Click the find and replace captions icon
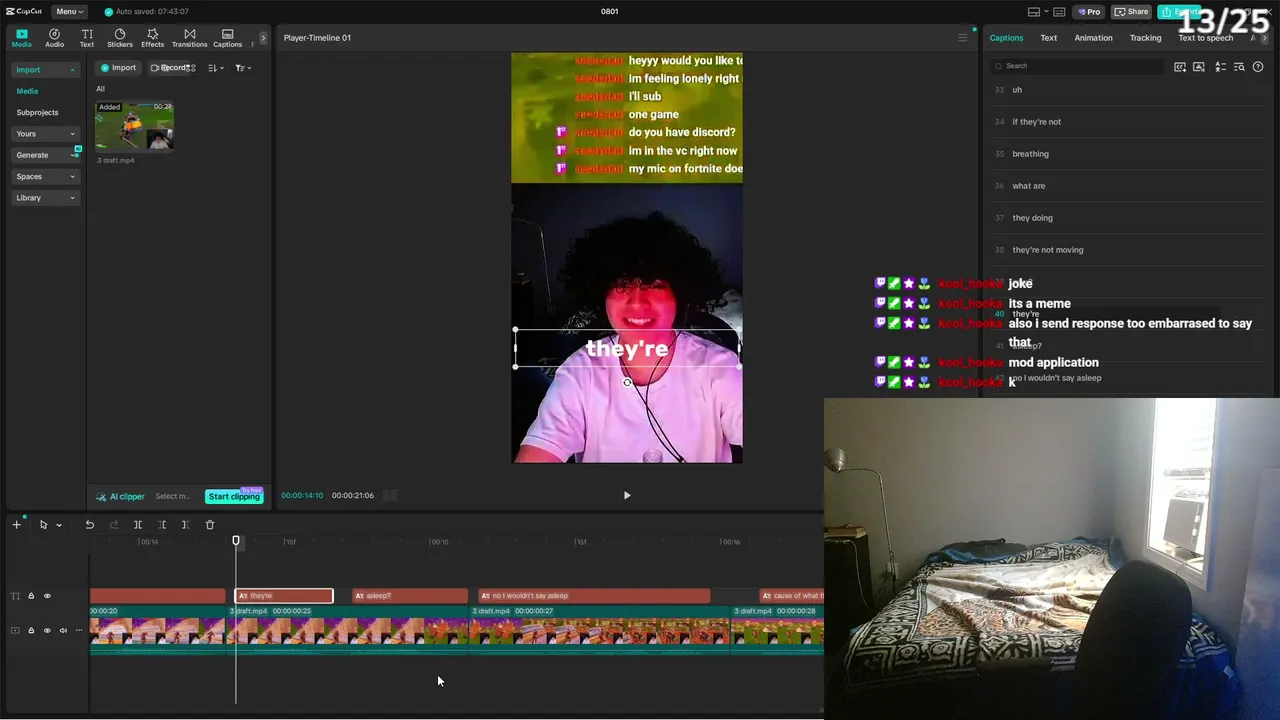This screenshot has height=720, width=1280. tap(1239, 67)
